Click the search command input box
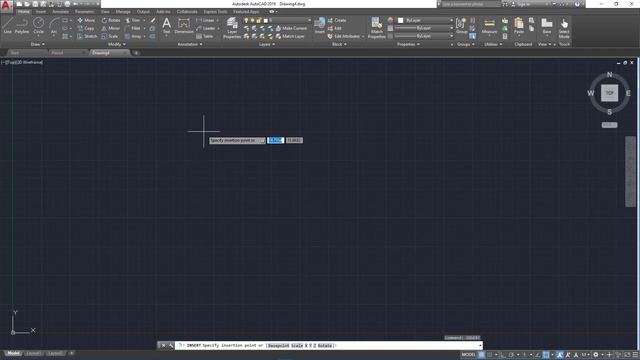The width and height of the screenshot is (640, 360). pyautogui.click(x=471, y=4)
